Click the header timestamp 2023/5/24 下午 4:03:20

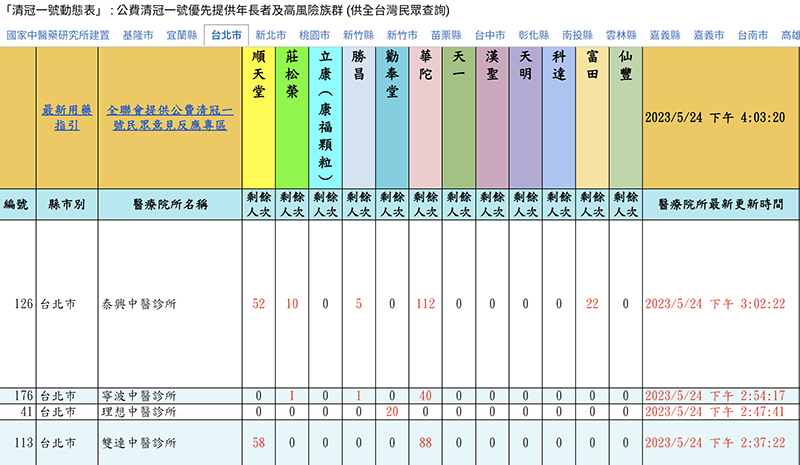pos(715,117)
